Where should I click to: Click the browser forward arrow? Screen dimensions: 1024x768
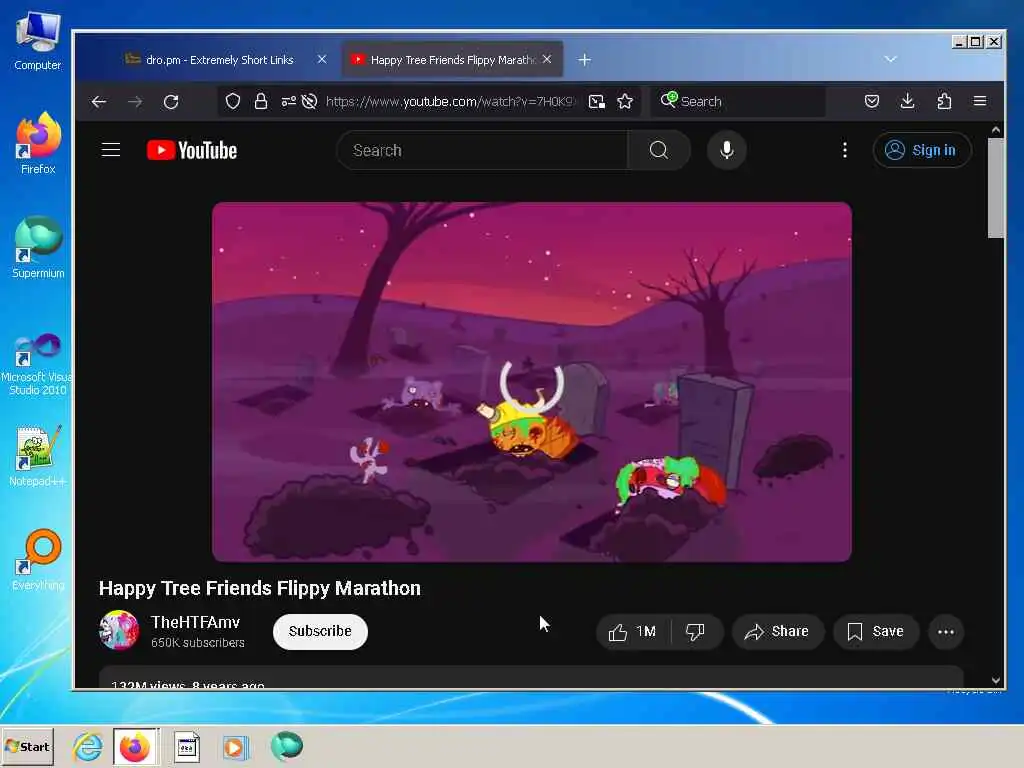(135, 101)
